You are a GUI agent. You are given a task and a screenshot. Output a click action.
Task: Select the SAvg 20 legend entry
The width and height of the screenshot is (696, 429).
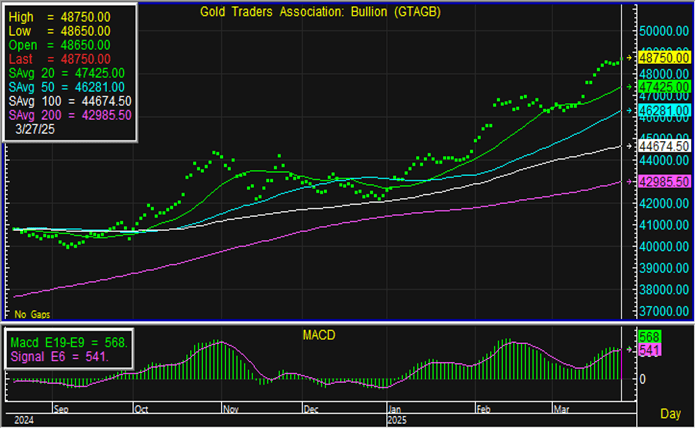(x=67, y=73)
